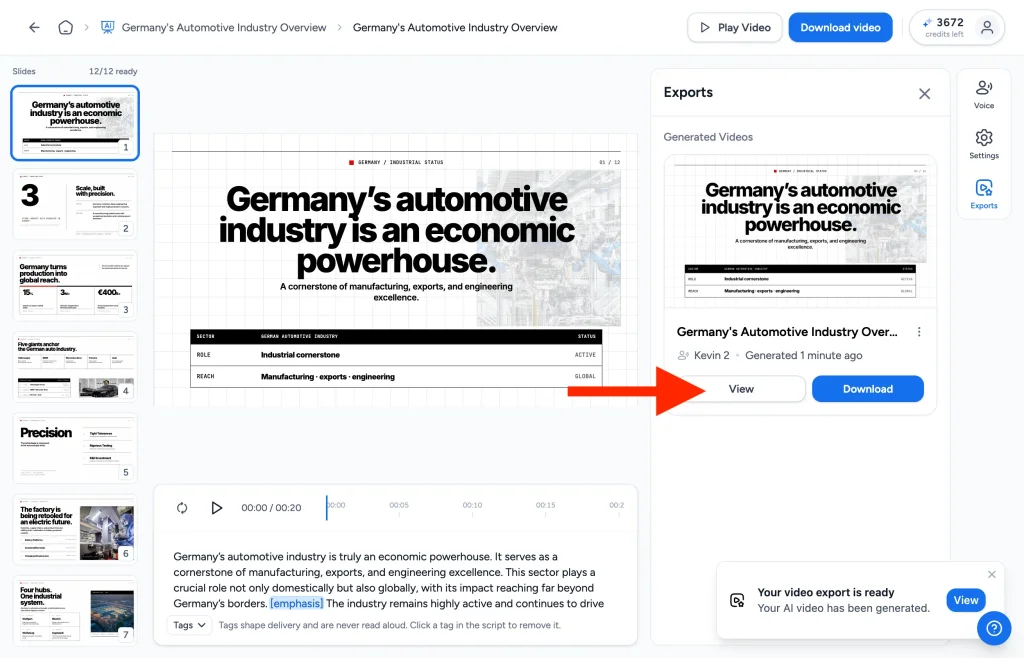Go back with the left arrow icon

pyautogui.click(x=34, y=27)
